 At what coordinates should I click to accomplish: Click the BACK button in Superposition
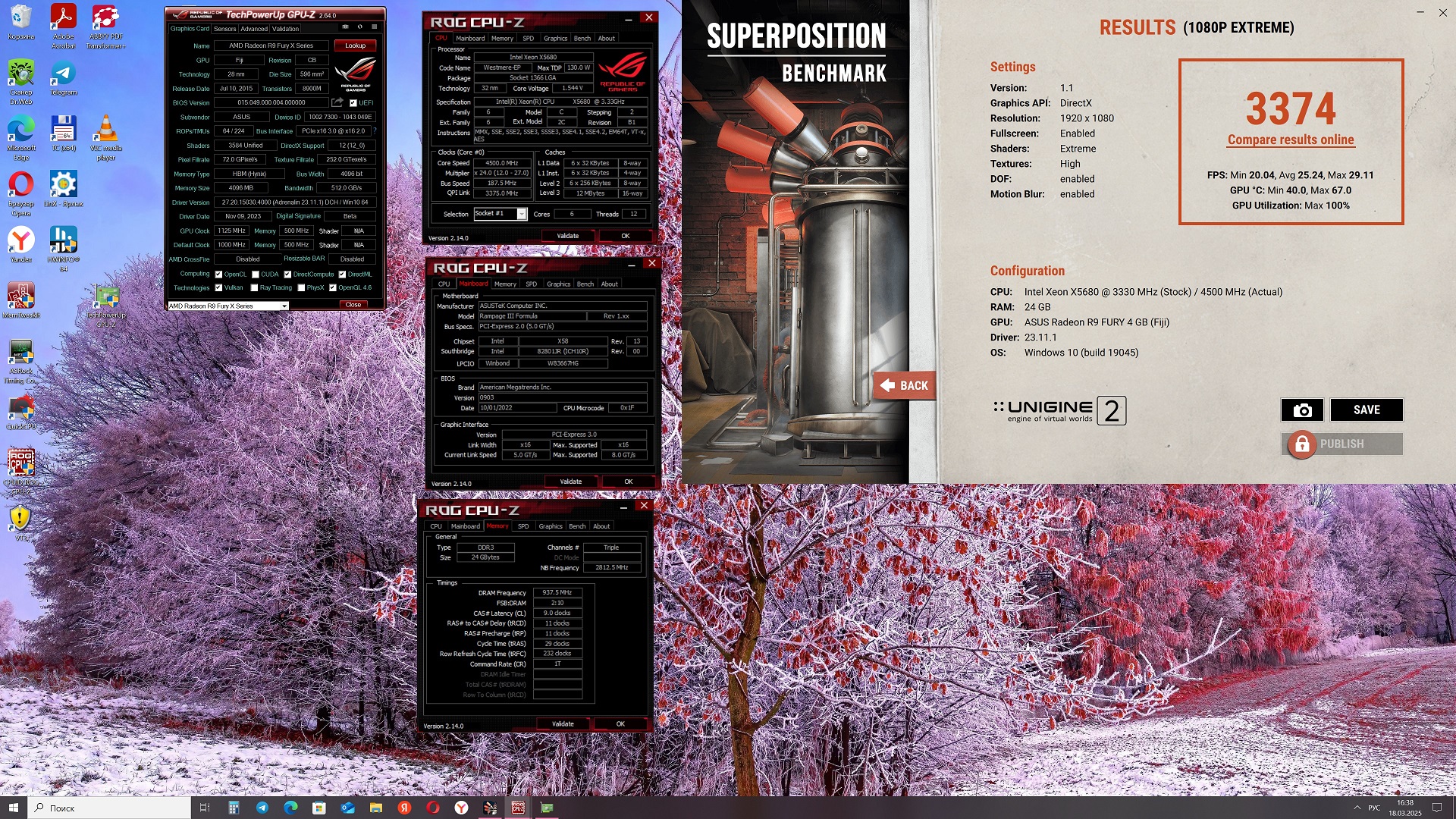pyautogui.click(x=905, y=385)
